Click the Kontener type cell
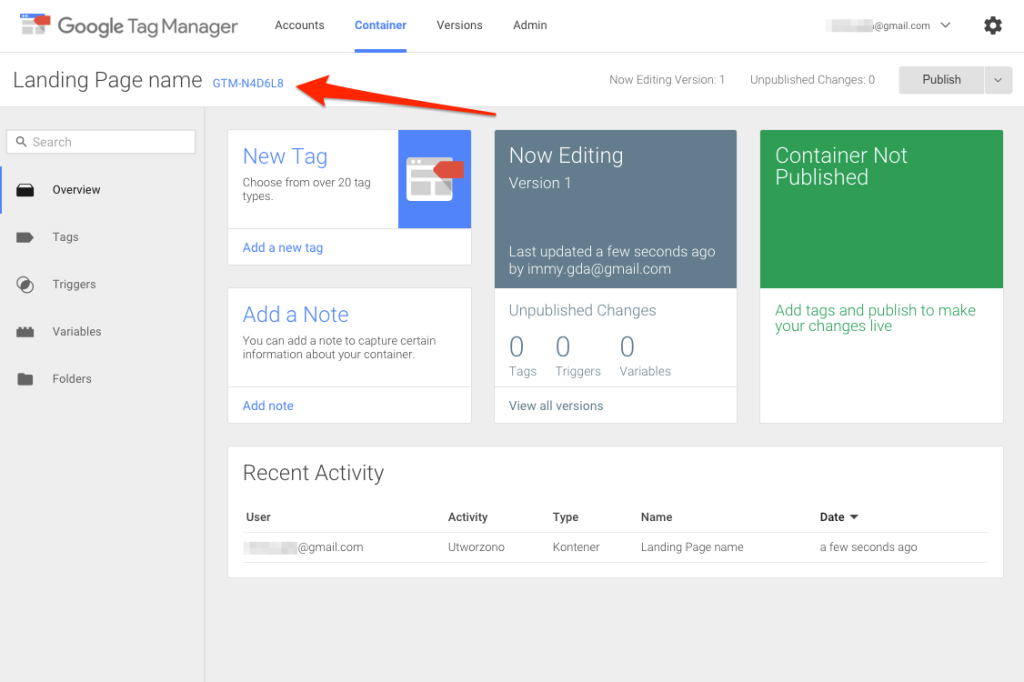 (x=576, y=547)
